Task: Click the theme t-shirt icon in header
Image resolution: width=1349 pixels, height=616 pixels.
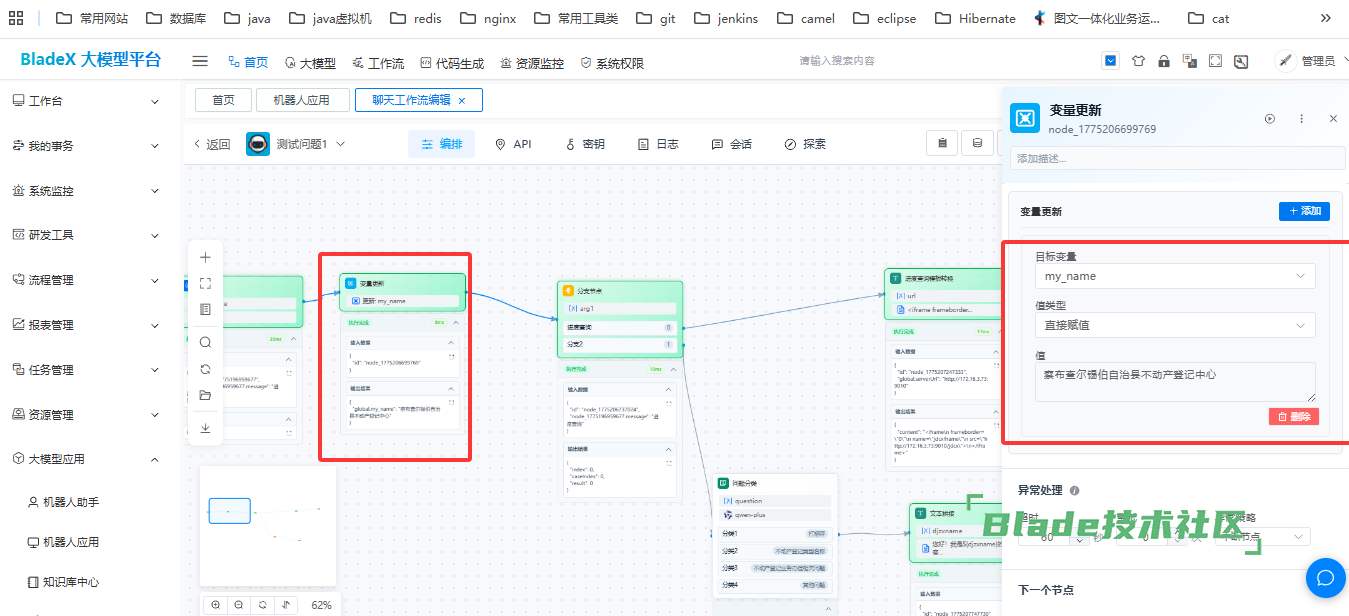Action: [1137, 61]
